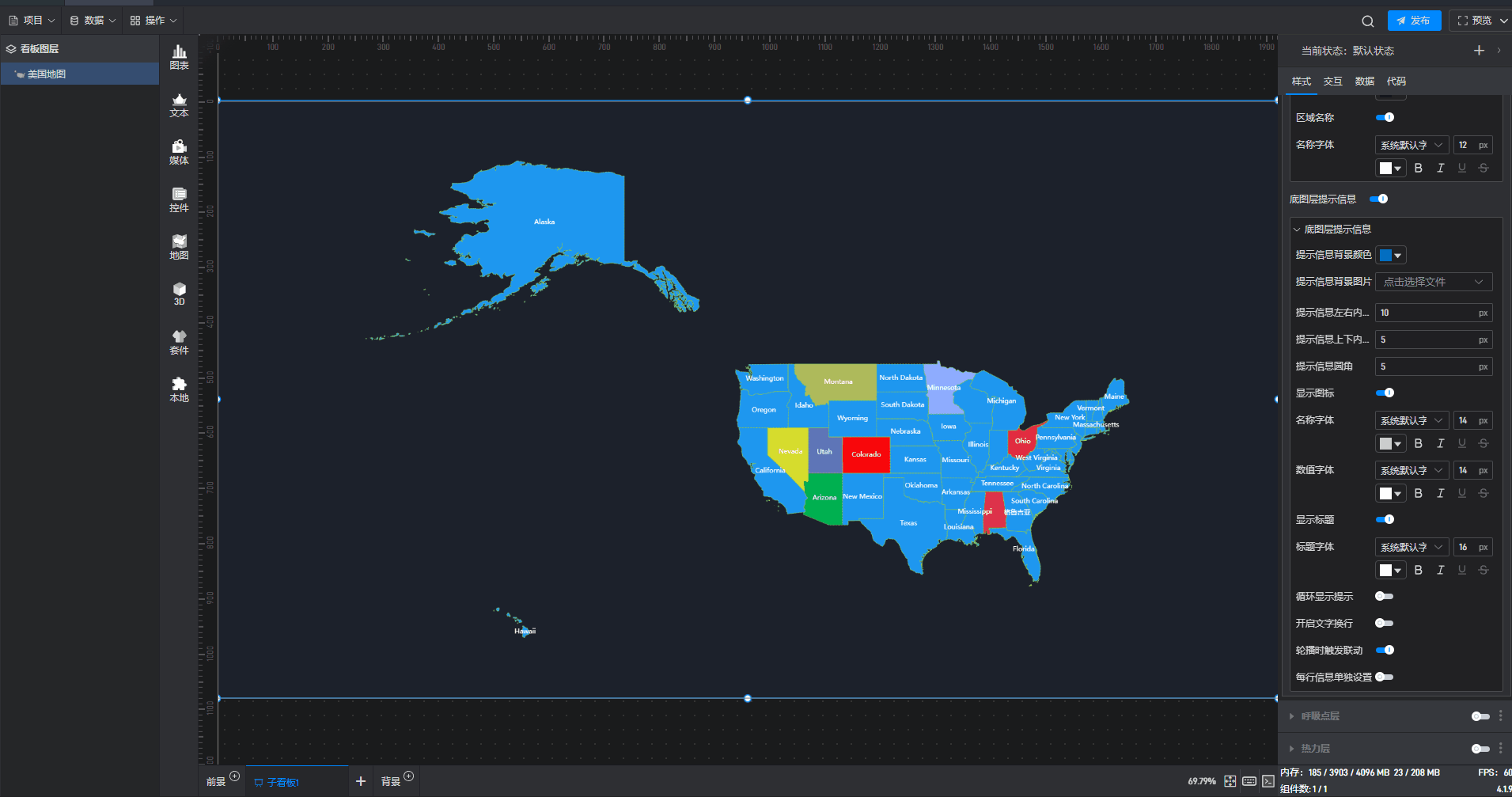Viewport: 1512px width, 797px height.
Task: Open the 地图 map components icon
Action: click(180, 247)
